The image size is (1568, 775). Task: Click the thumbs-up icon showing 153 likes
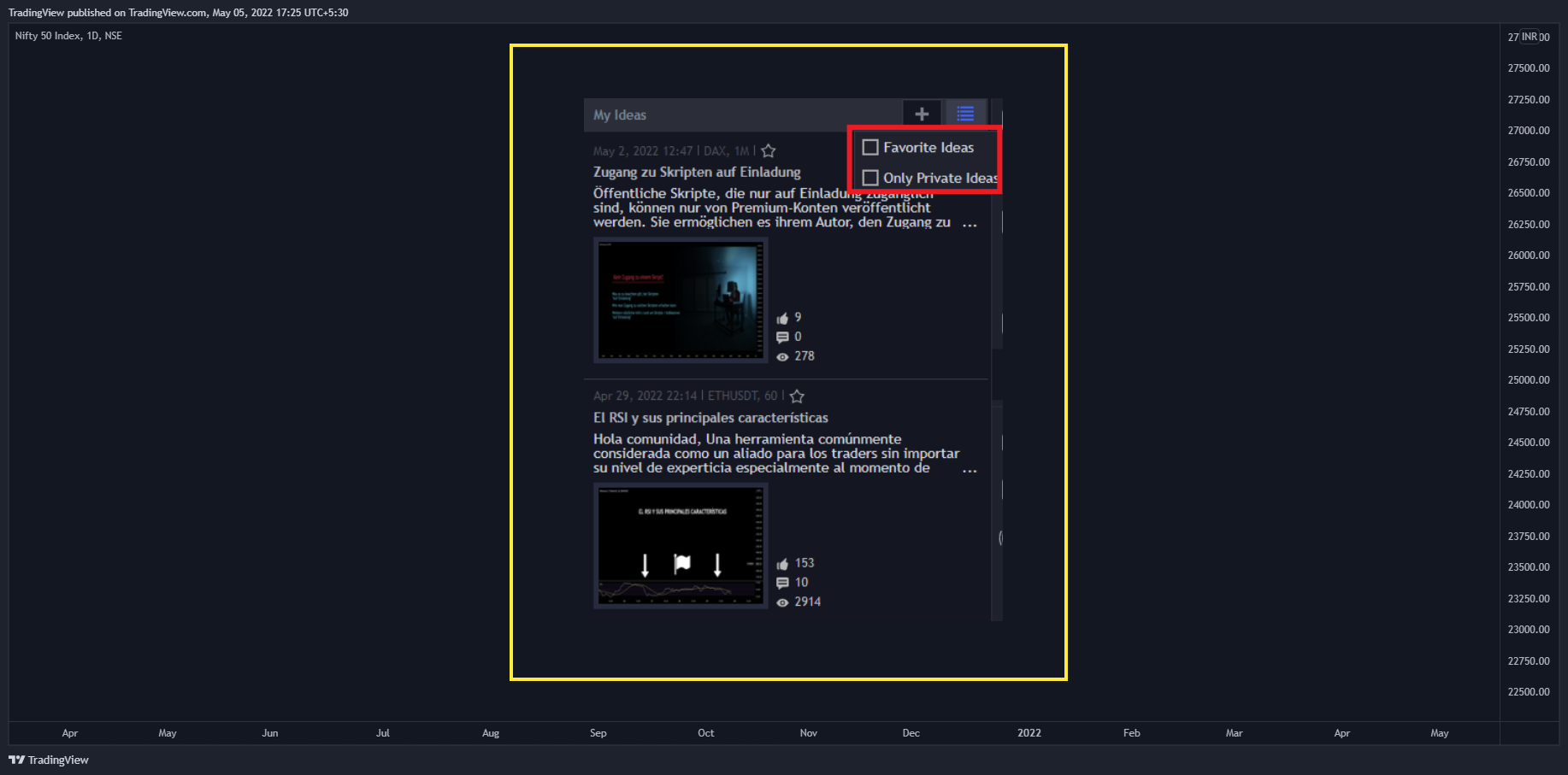pos(782,564)
